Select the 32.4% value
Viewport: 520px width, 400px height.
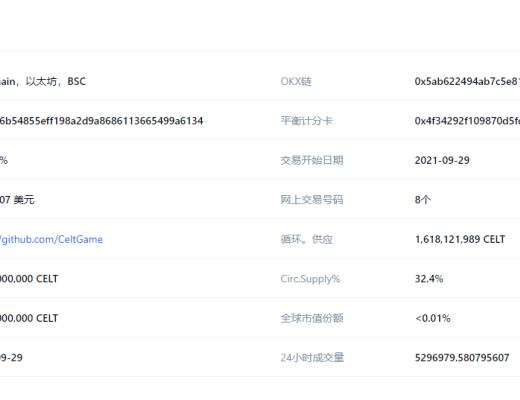tap(429, 279)
